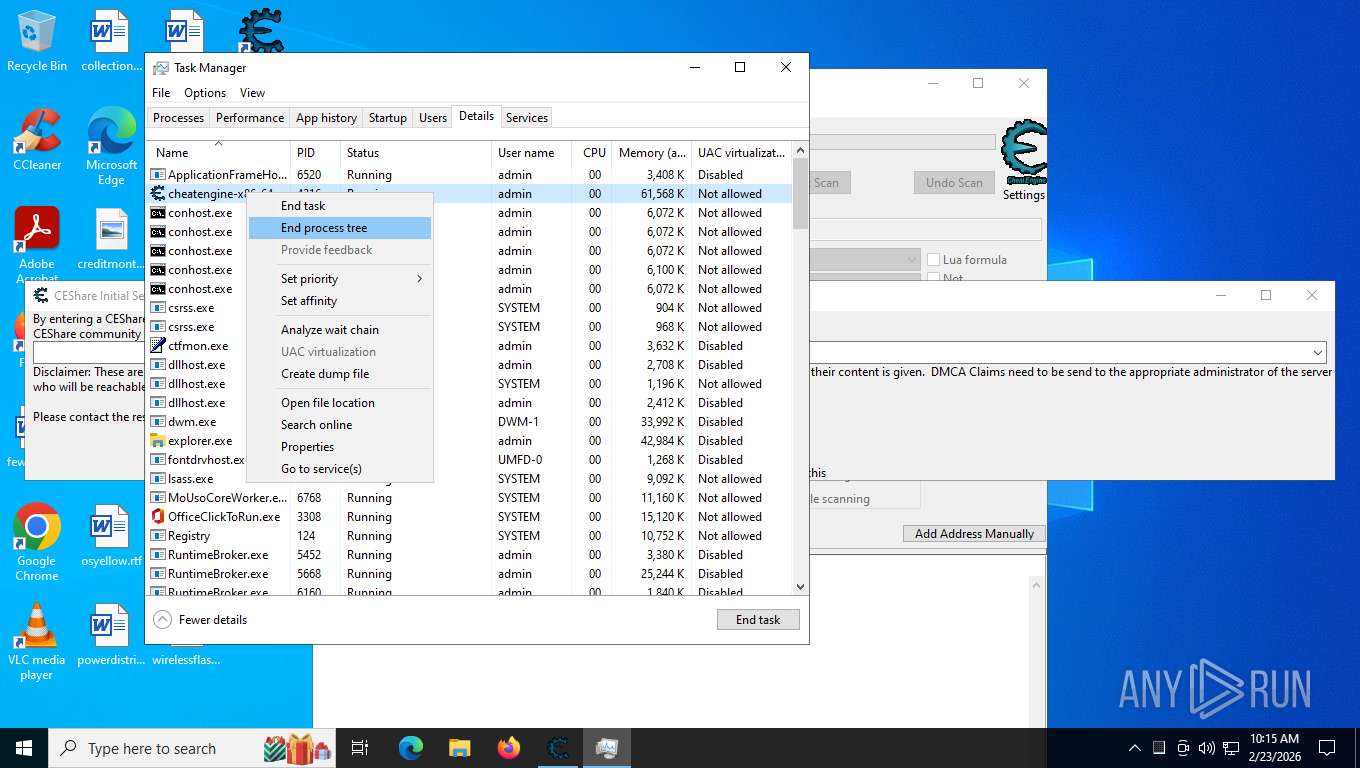
Task: Select Open file location entry
Action: 340,403
